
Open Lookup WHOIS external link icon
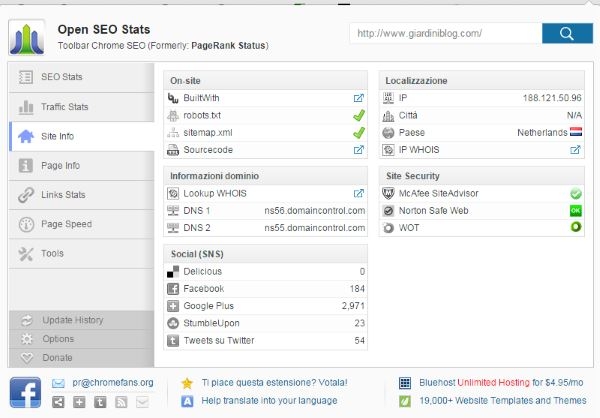(359, 193)
